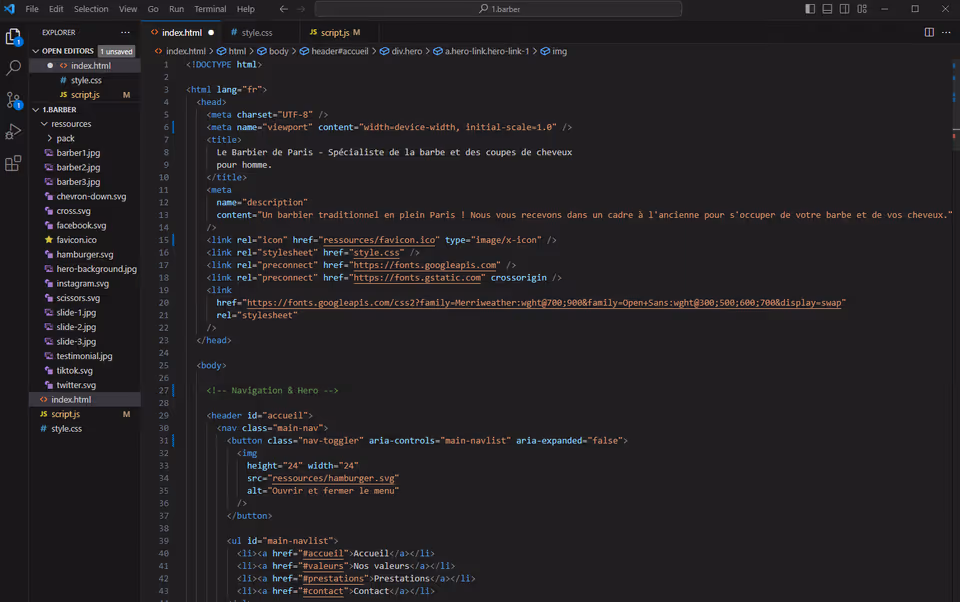Toggle the panel visibility control
The height and width of the screenshot is (602, 960).
827,8
